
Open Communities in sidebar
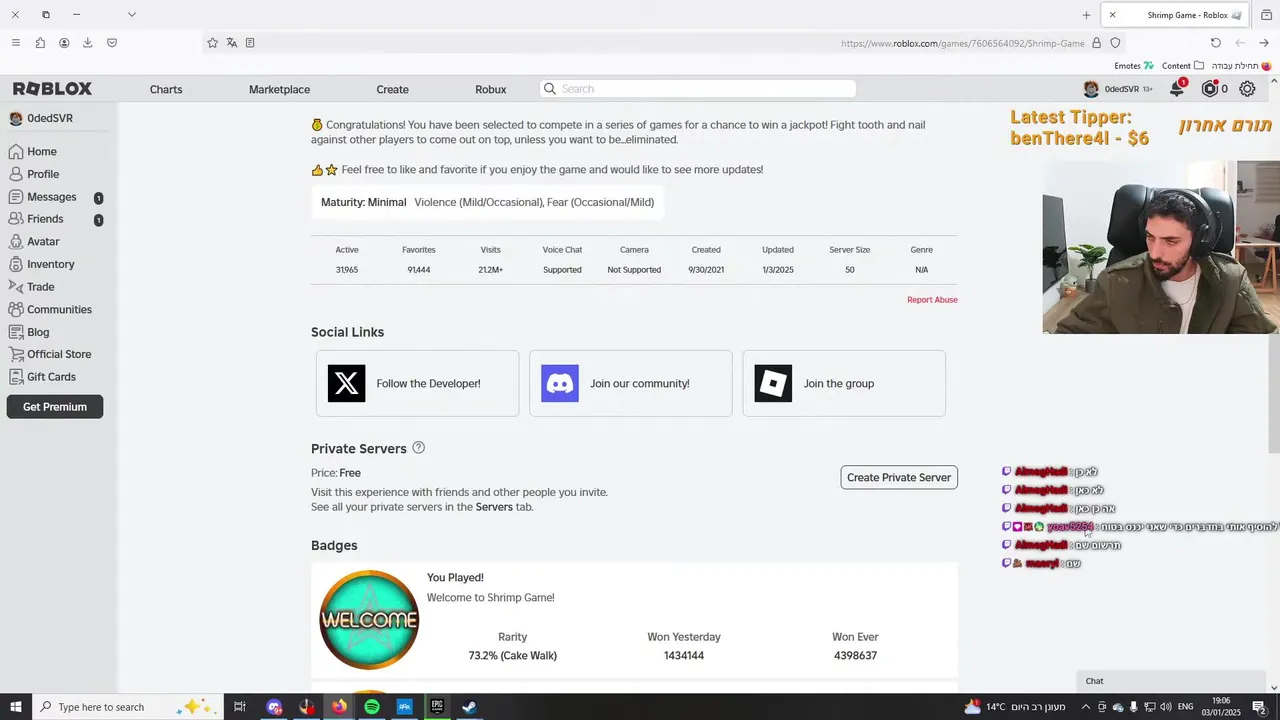click(x=59, y=310)
